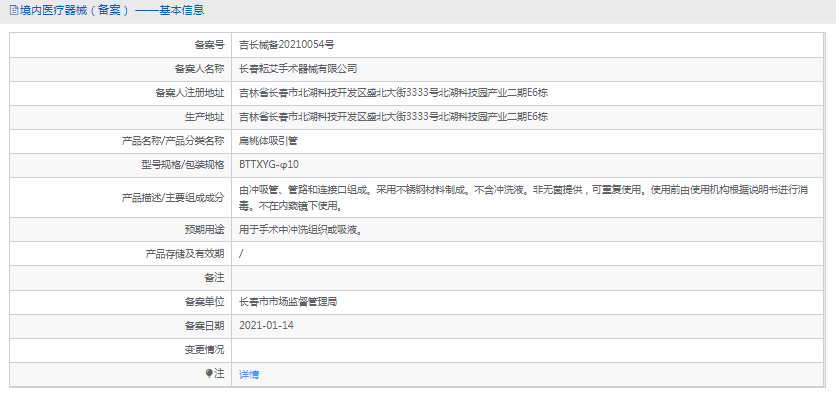Click the company name 长春耘艾手术器械有限公司
The height and width of the screenshot is (395, 836).
[x=298, y=69]
